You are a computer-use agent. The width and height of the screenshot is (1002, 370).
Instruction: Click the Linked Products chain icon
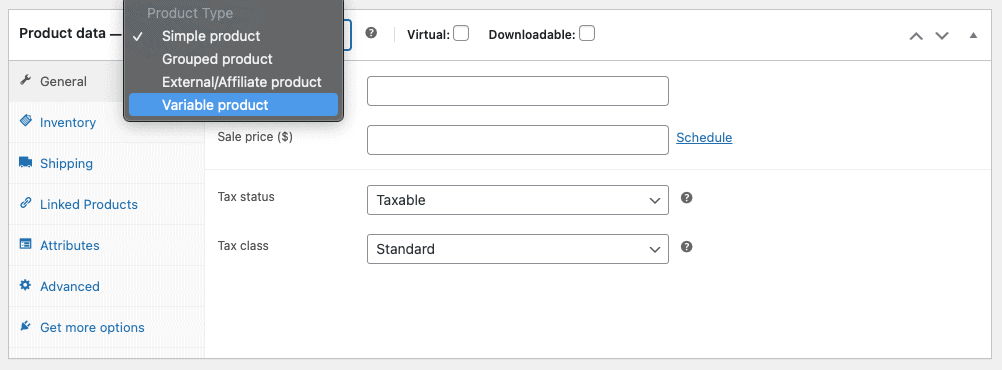tap(26, 203)
